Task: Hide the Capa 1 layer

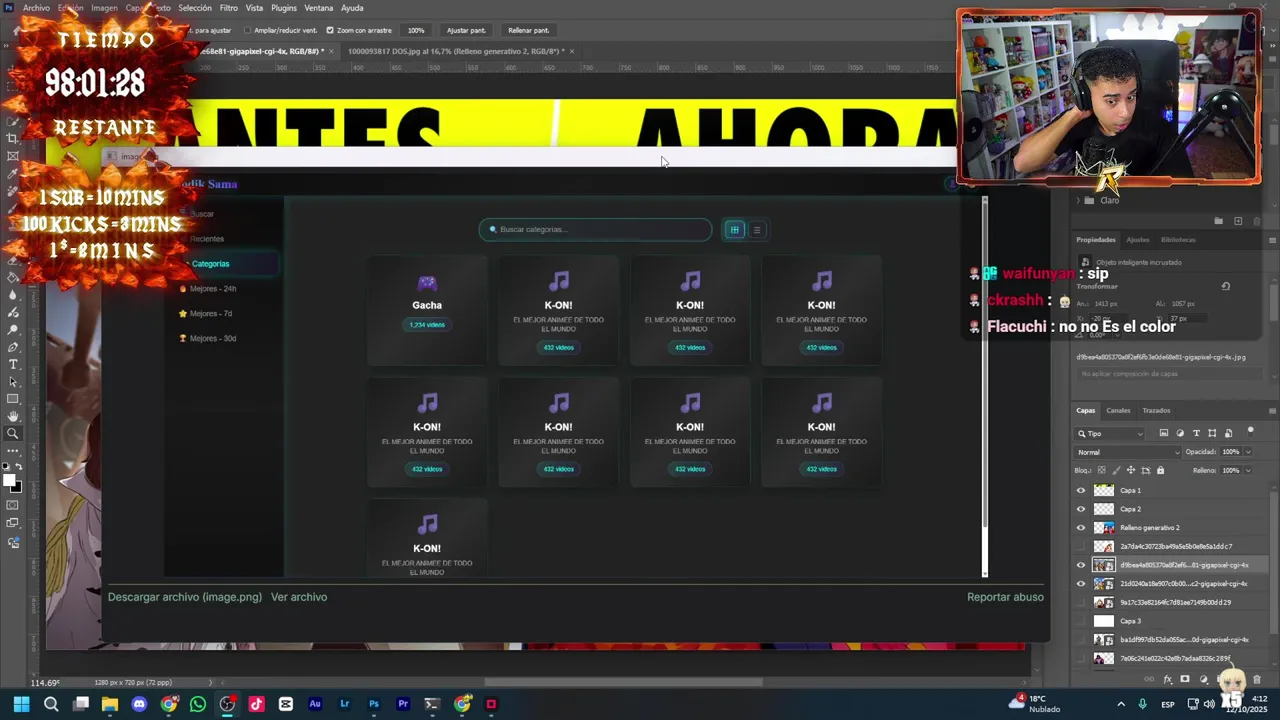Action: (x=1080, y=491)
